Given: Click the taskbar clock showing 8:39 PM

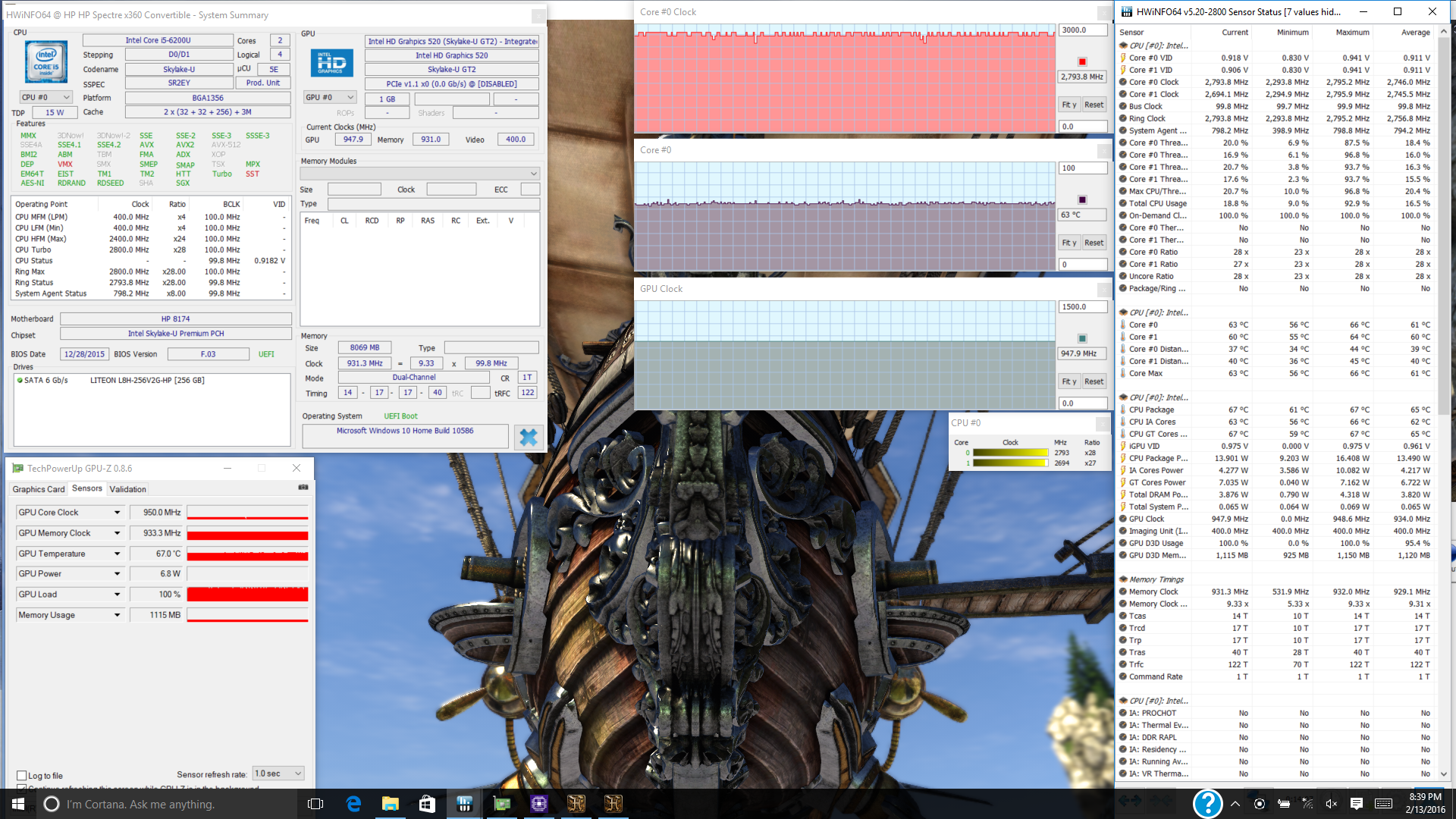Looking at the screenshot, I should [1425, 804].
